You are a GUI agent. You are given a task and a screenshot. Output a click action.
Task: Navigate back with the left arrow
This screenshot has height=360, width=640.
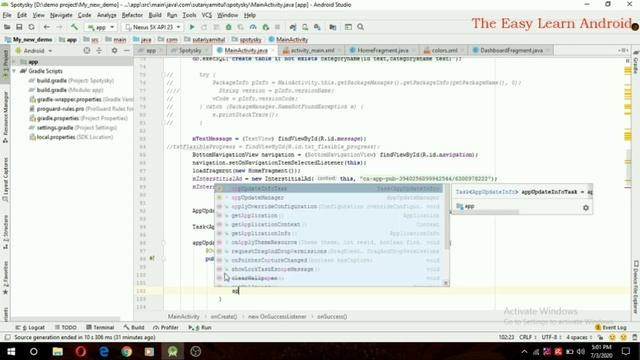pos(47,27)
